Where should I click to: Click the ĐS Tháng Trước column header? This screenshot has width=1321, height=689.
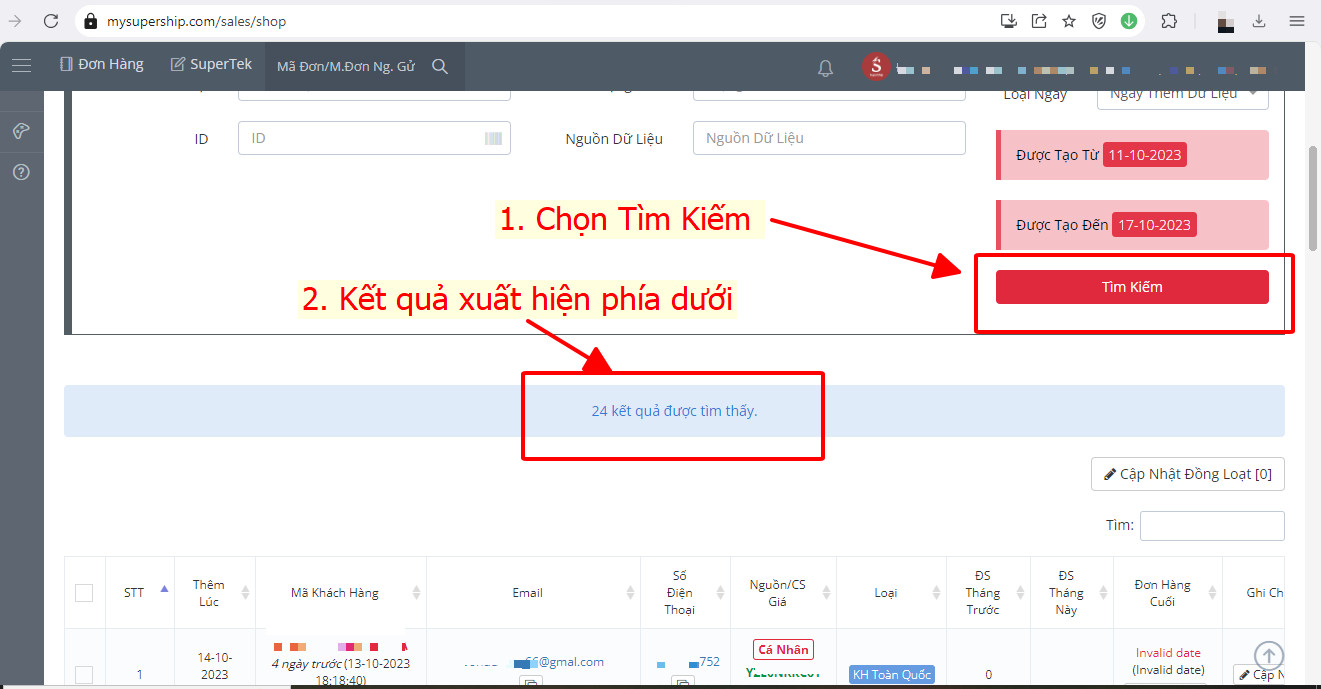click(988, 593)
